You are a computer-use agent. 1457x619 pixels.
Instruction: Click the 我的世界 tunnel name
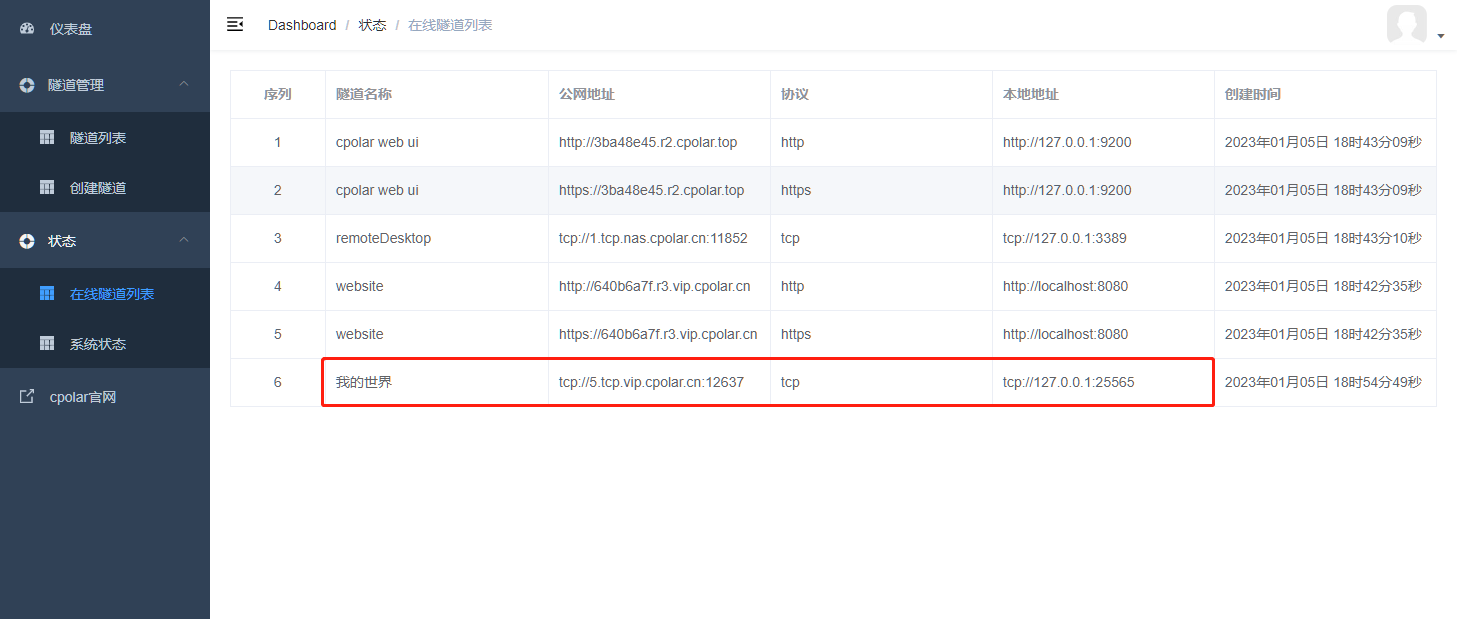364,382
